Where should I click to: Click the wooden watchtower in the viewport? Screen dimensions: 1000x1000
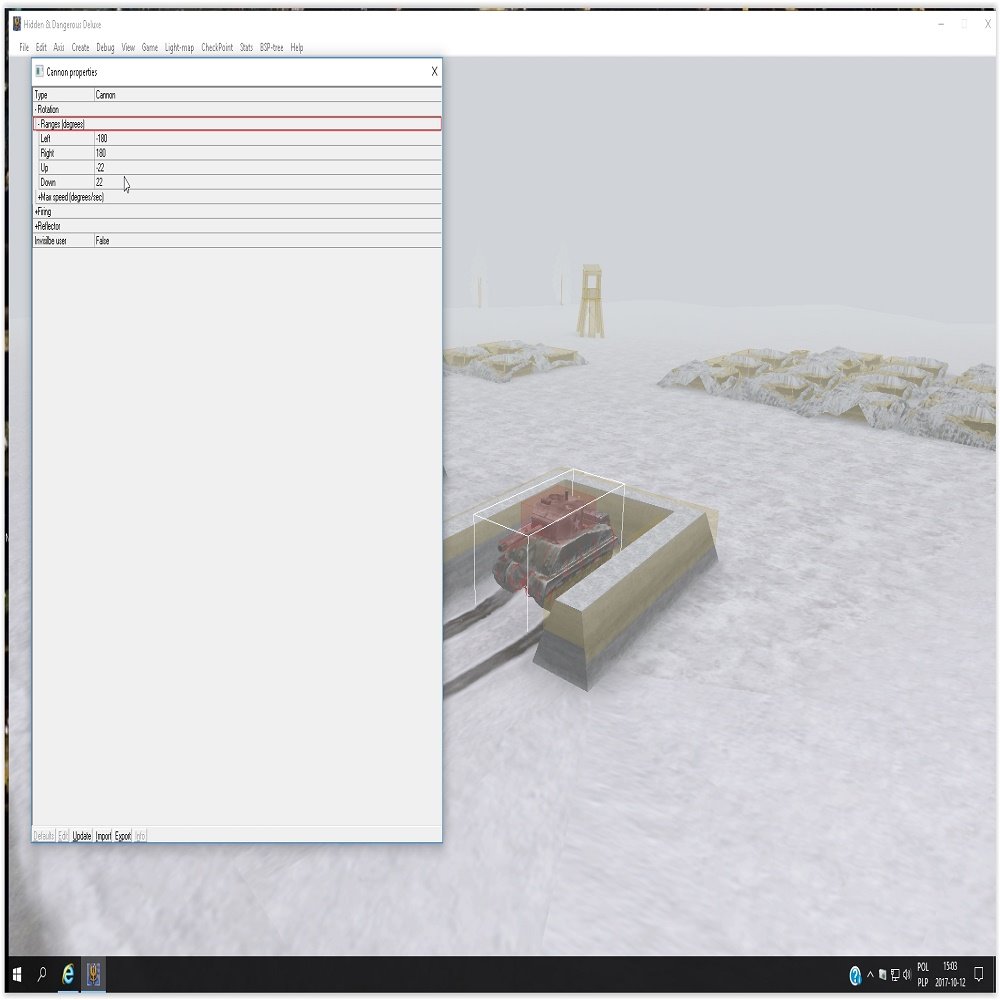pos(590,300)
